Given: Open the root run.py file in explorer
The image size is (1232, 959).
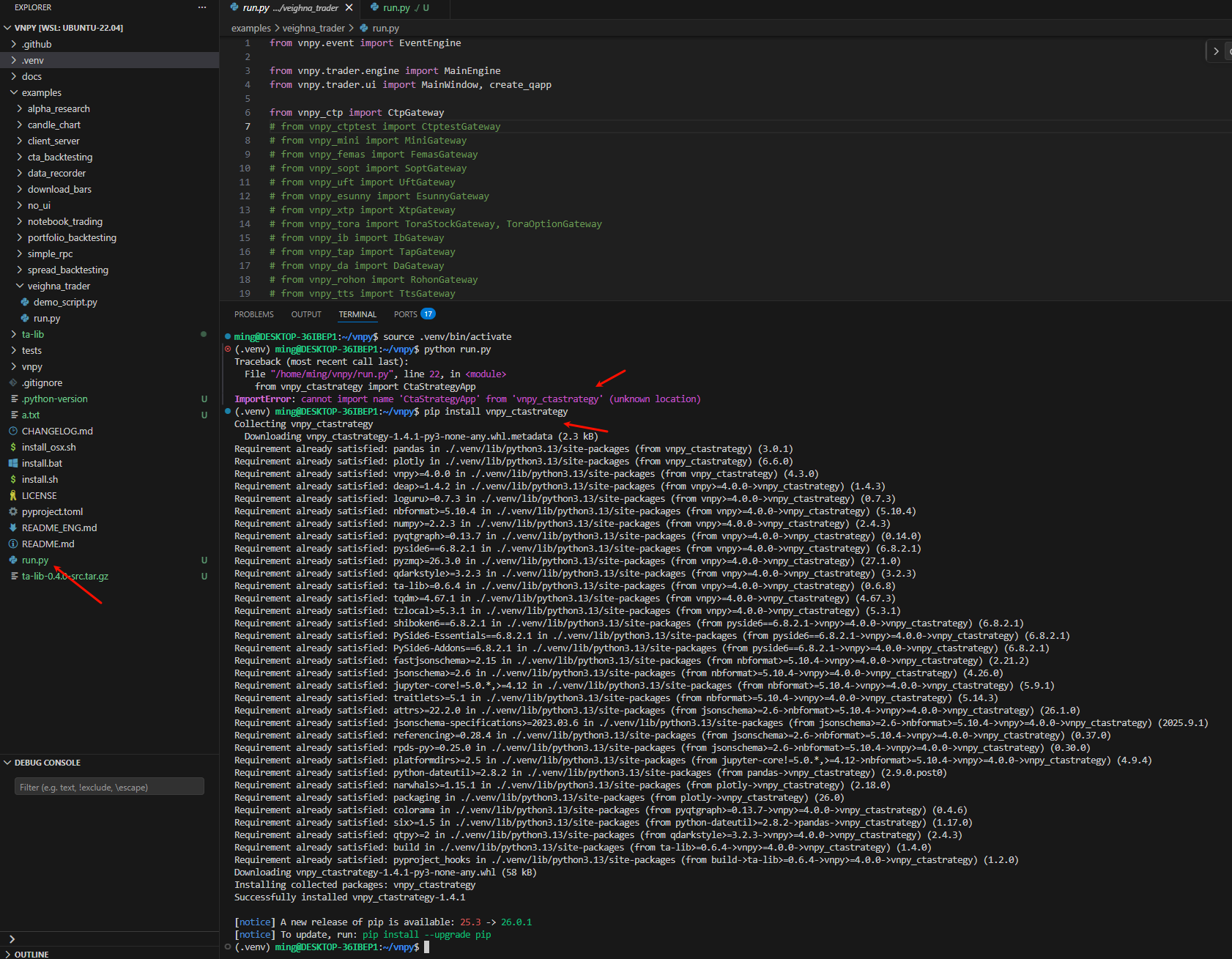Looking at the screenshot, I should pyautogui.click(x=35, y=560).
